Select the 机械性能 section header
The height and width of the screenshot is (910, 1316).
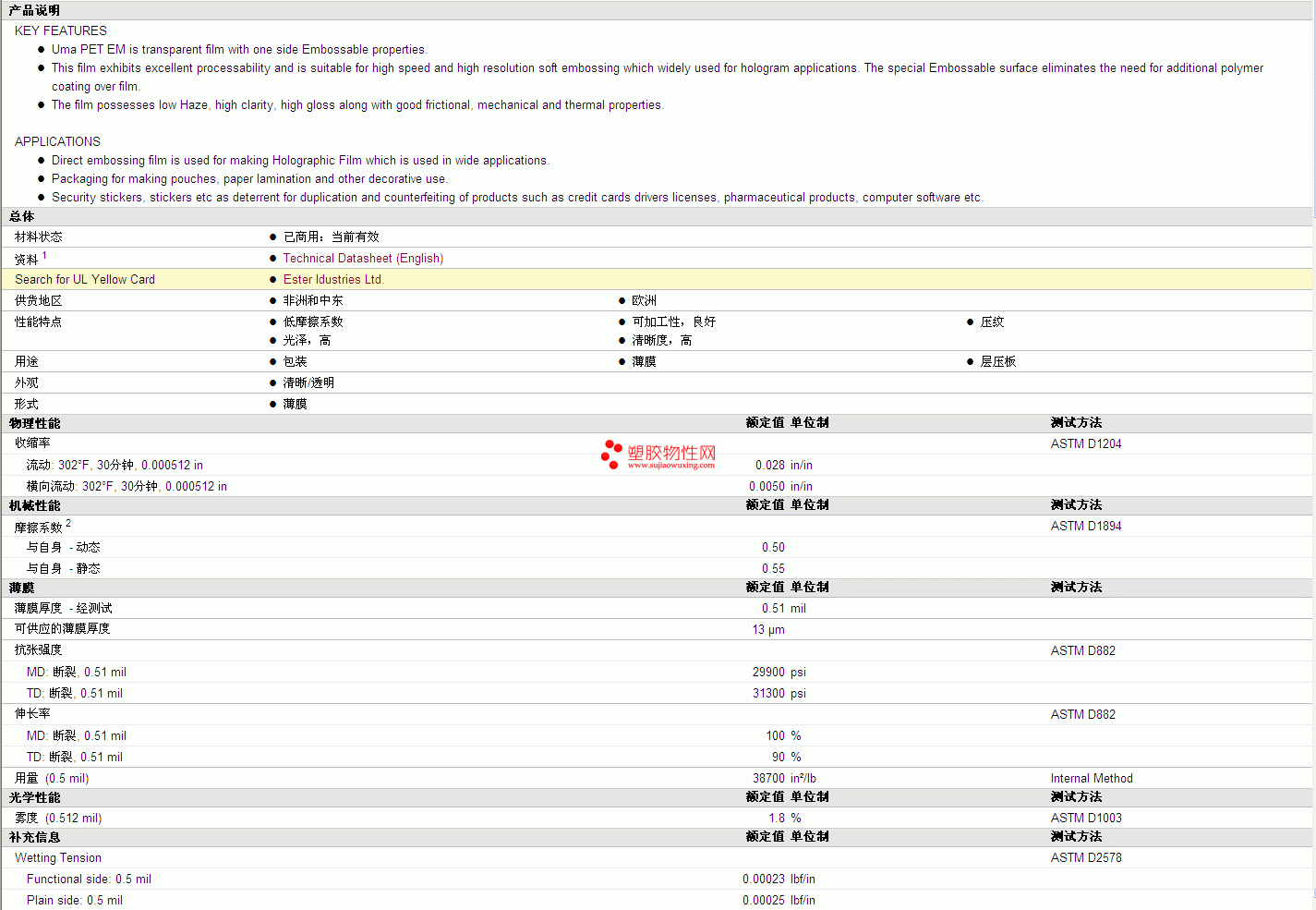pyautogui.click(x=35, y=506)
